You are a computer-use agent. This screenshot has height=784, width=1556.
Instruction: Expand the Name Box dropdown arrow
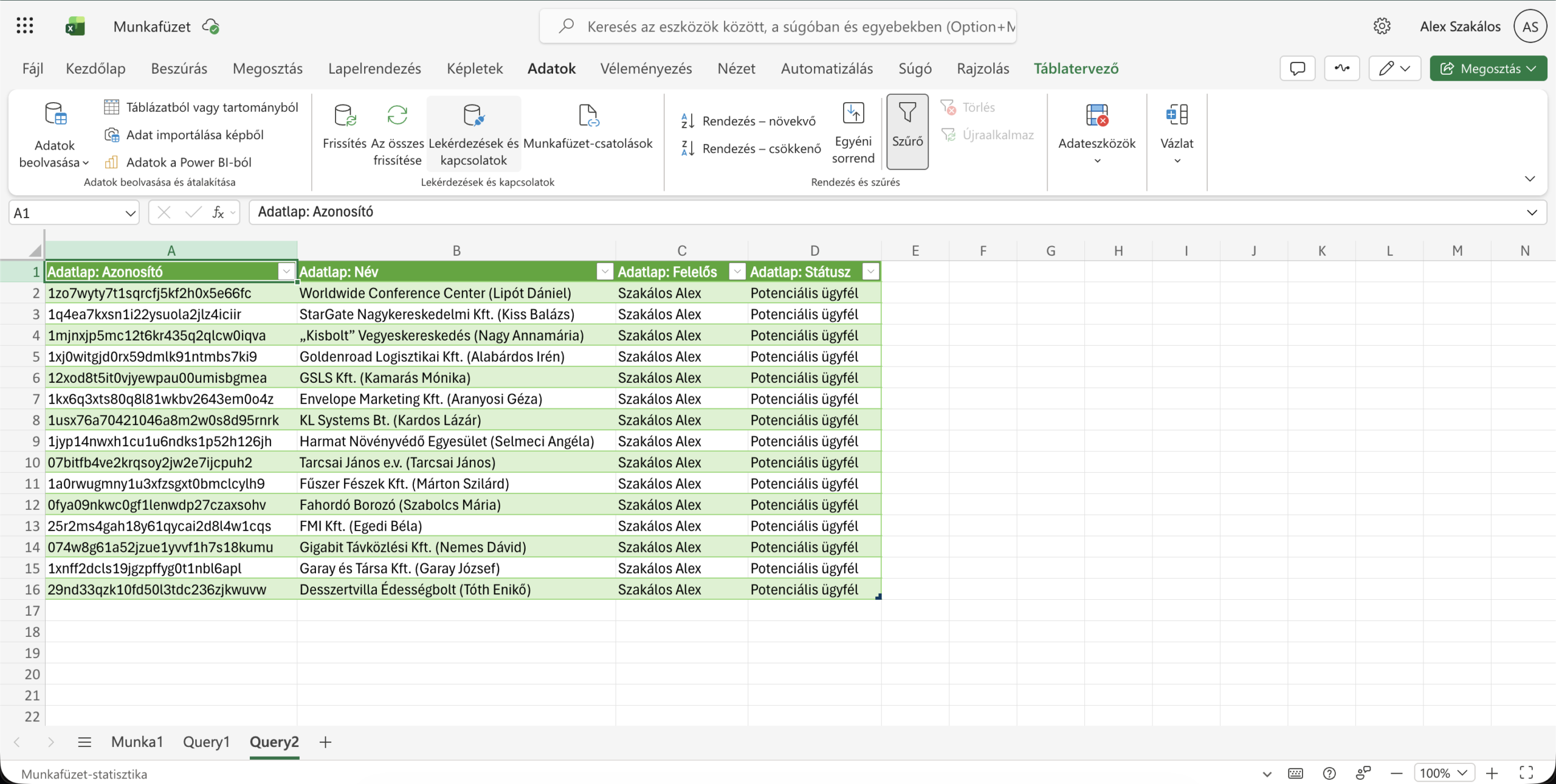pyautogui.click(x=129, y=213)
